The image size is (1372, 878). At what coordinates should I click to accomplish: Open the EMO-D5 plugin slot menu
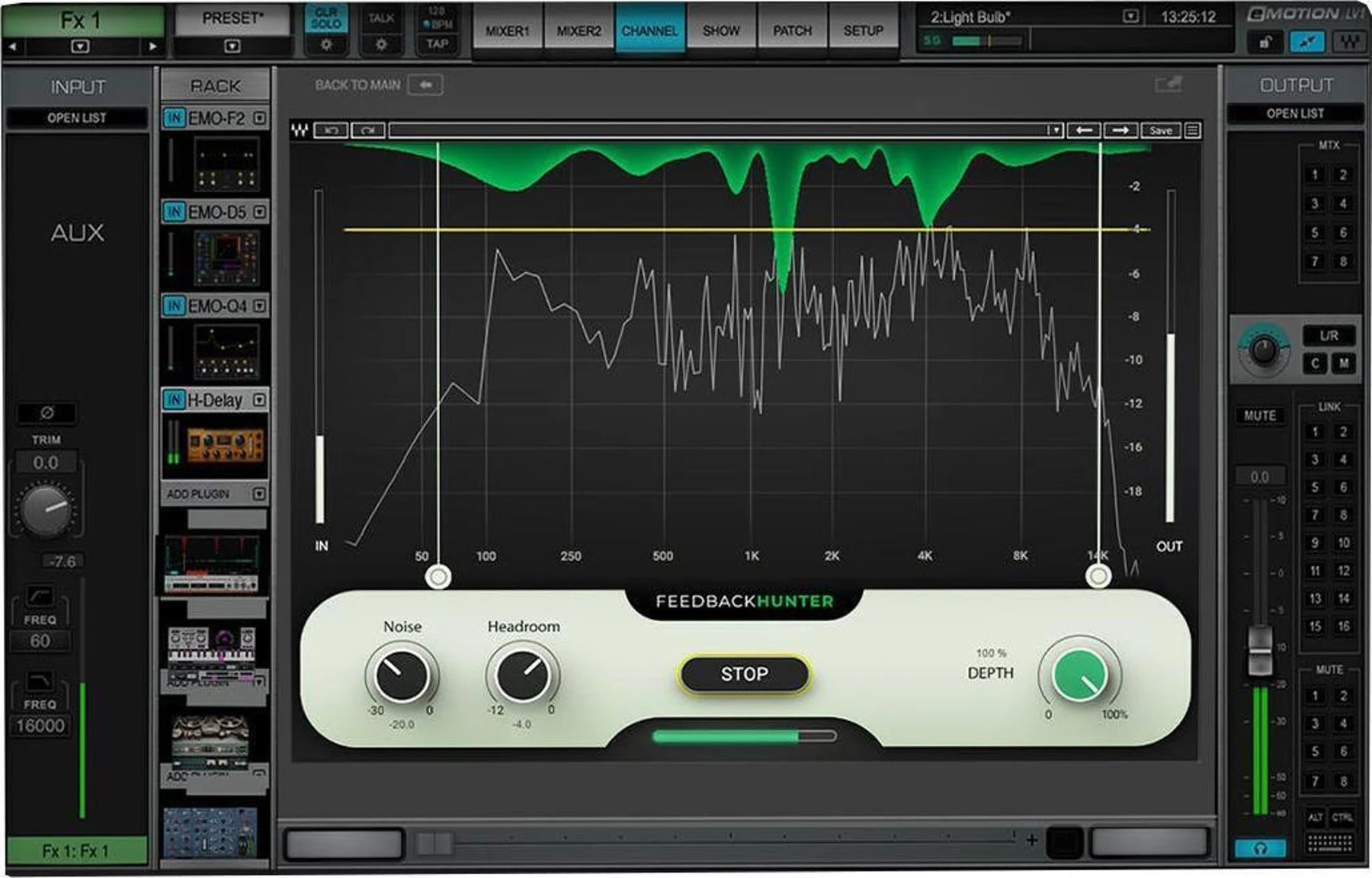pyautogui.click(x=260, y=212)
